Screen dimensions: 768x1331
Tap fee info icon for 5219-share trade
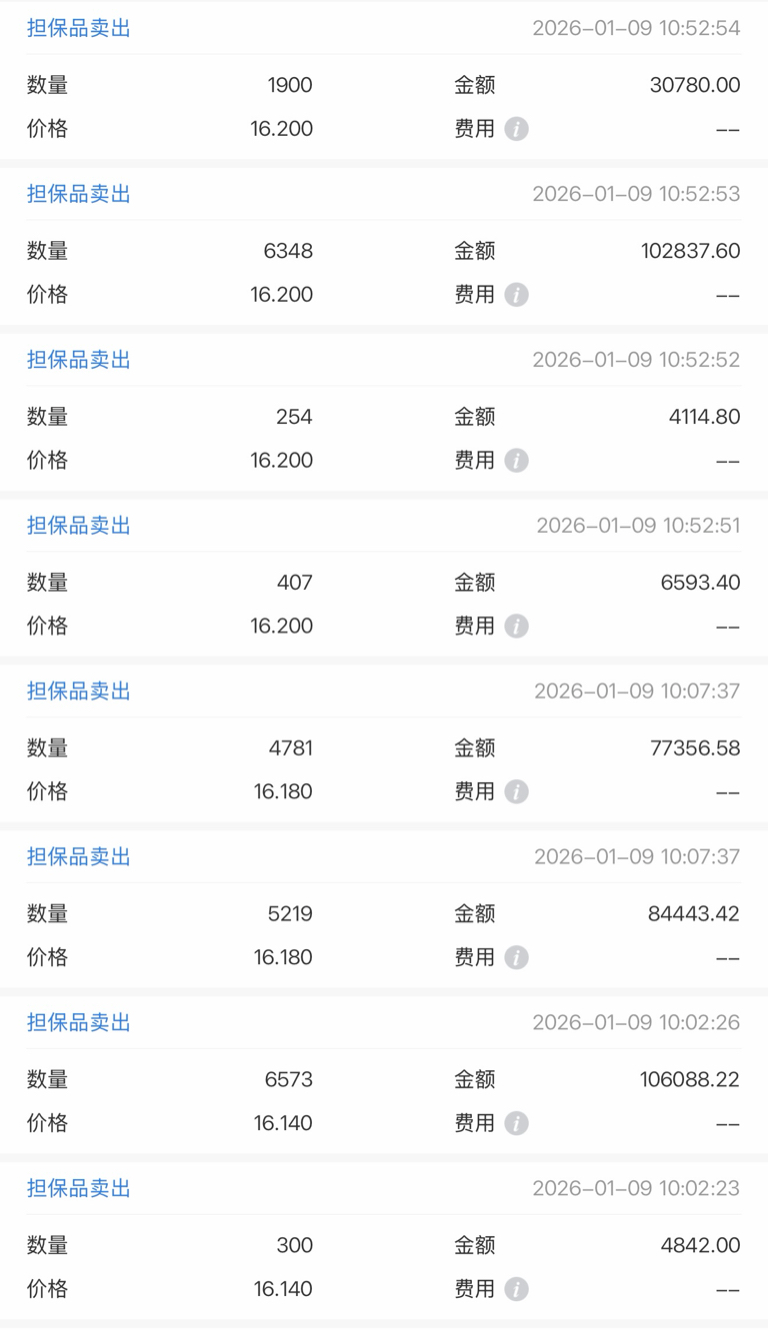[516, 957]
